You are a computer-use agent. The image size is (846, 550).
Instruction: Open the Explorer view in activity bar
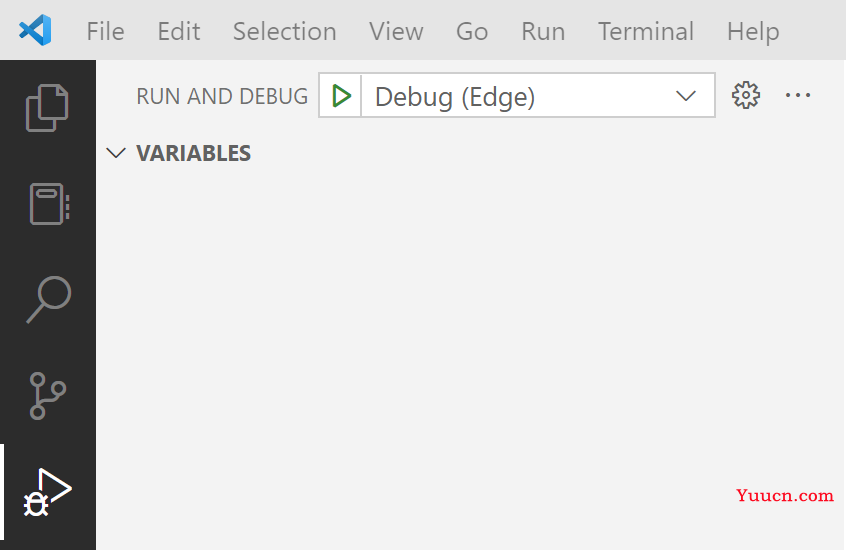pyautogui.click(x=48, y=107)
